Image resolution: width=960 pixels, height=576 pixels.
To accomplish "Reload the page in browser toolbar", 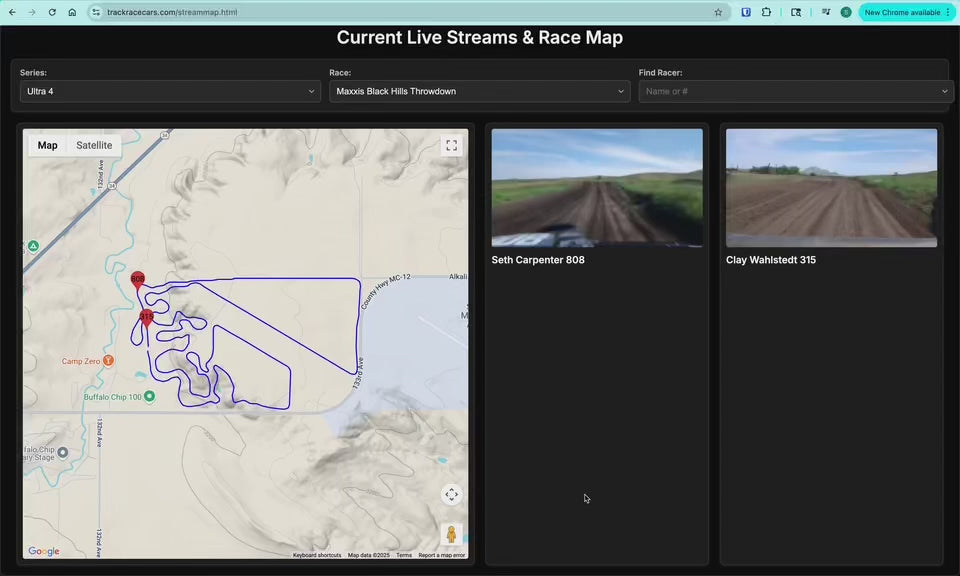I will click(52, 12).
